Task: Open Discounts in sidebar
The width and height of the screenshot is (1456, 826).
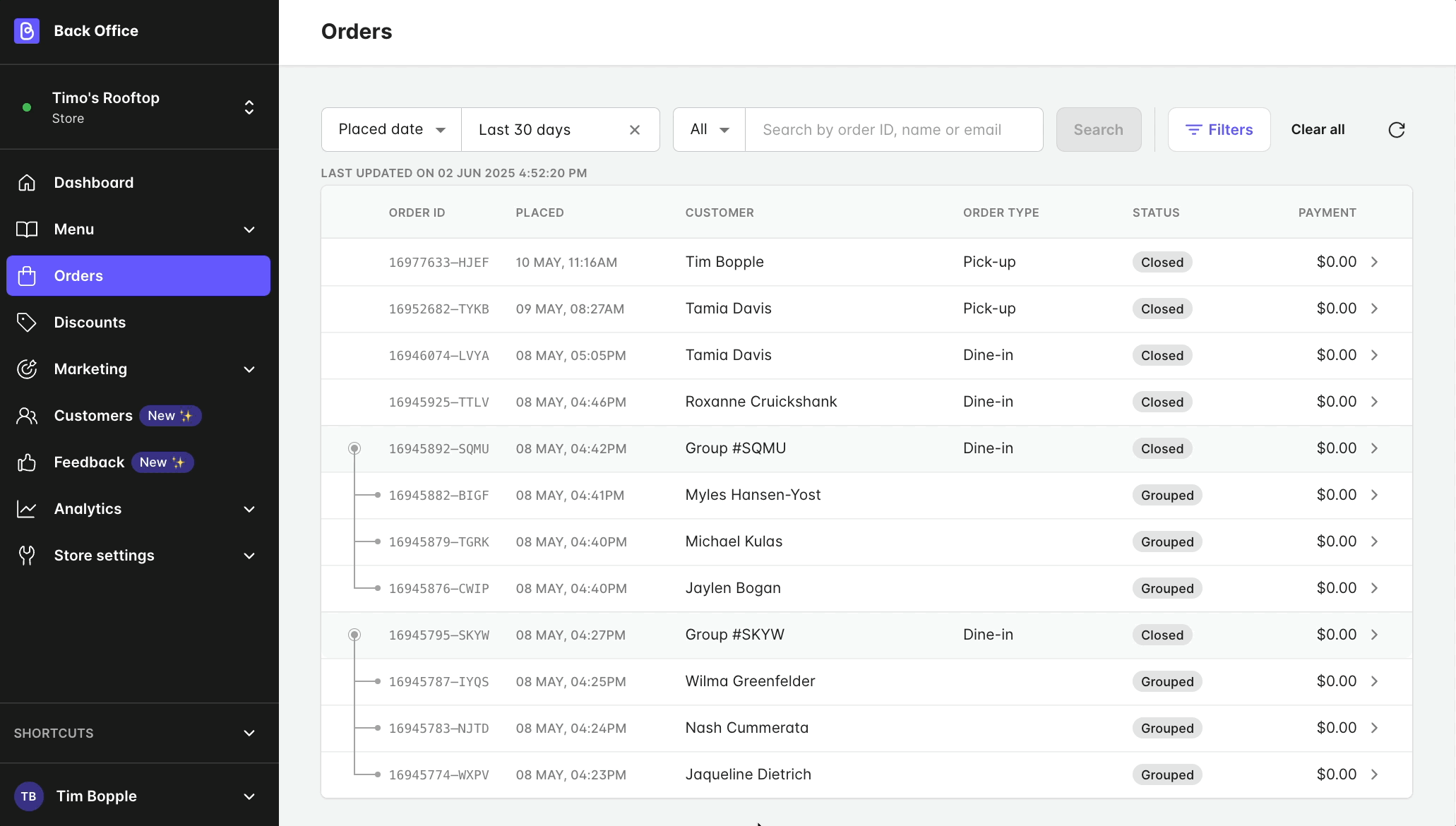Action: coord(138,323)
